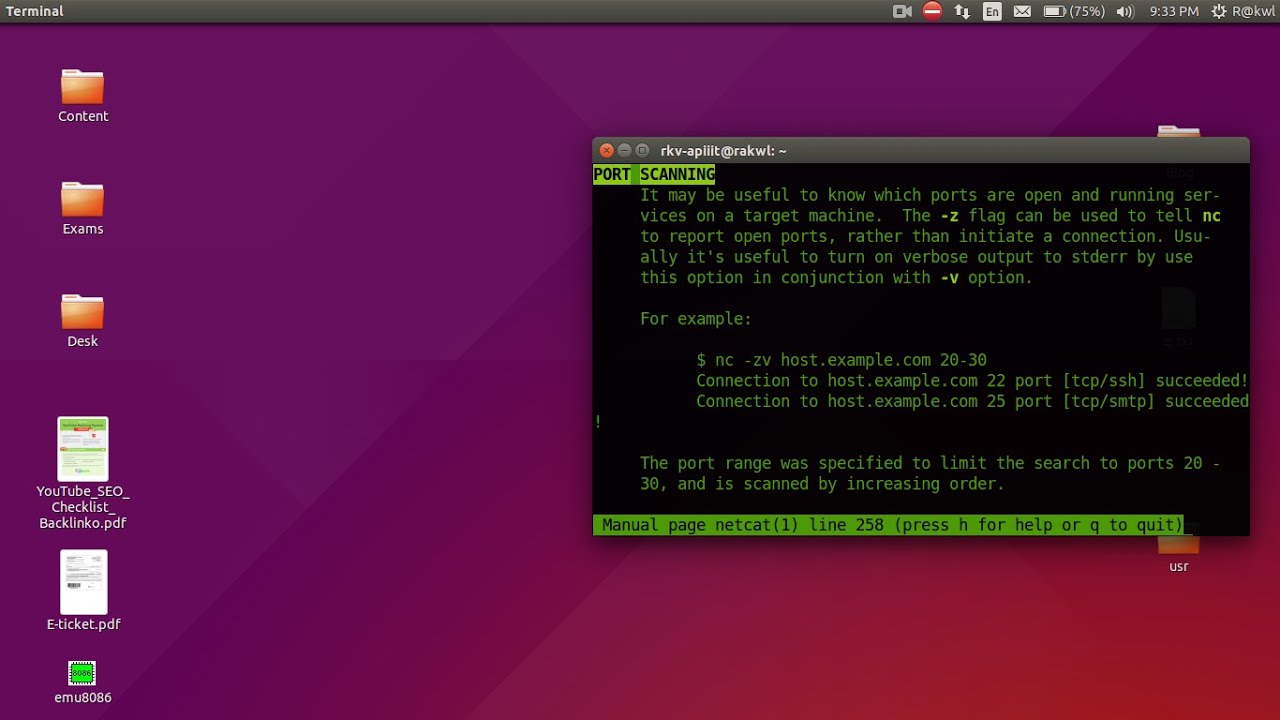The image size is (1280, 720).
Task: Open the battery 75% indicator
Action: (x=1074, y=12)
